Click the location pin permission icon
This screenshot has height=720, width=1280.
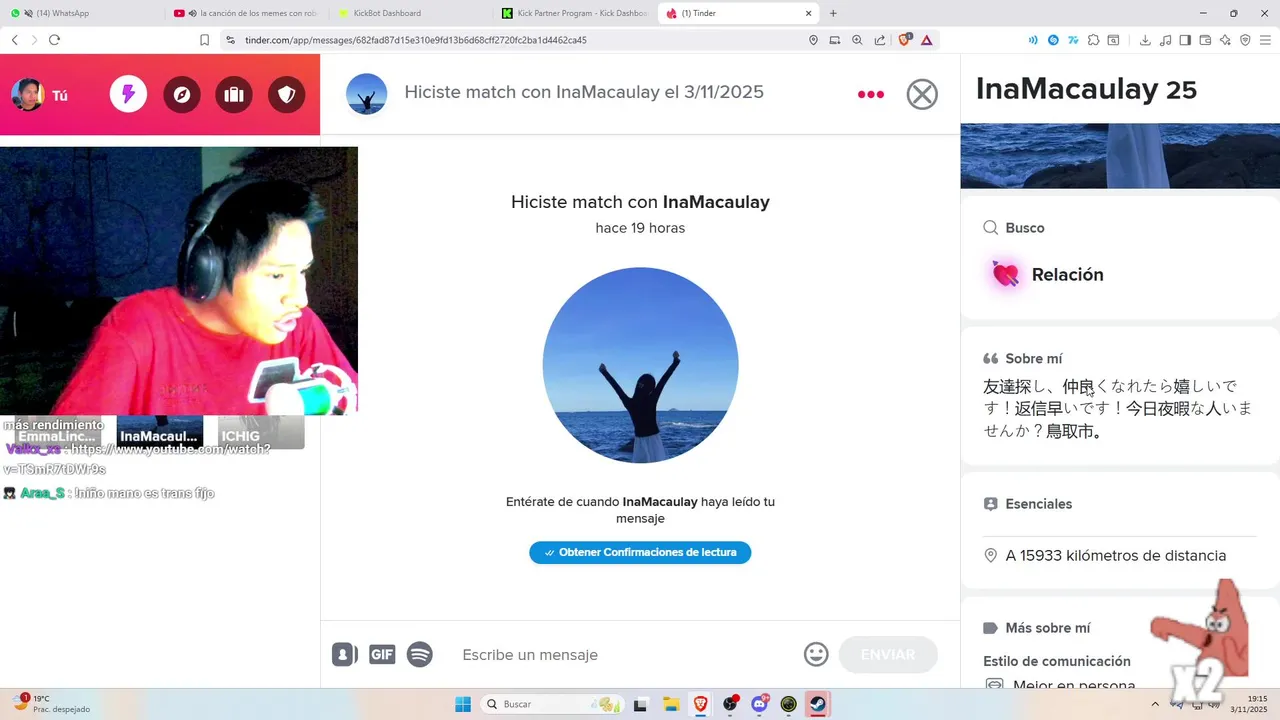[813, 40]
